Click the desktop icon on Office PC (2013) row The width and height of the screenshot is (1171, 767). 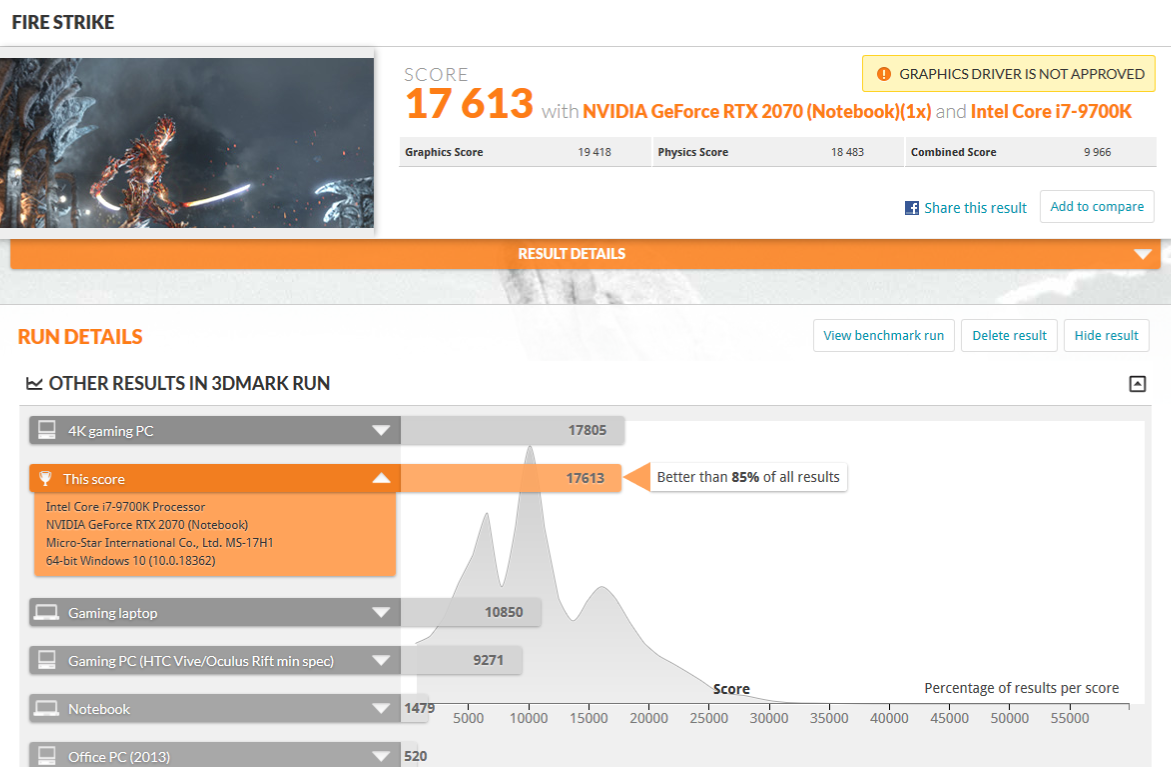click(x=47, y=755)
